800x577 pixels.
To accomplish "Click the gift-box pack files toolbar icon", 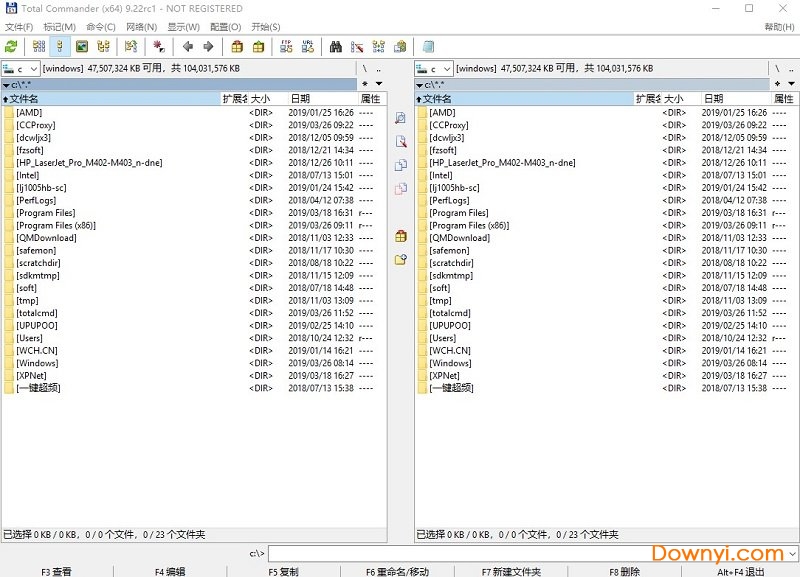I will pos(237,46).
